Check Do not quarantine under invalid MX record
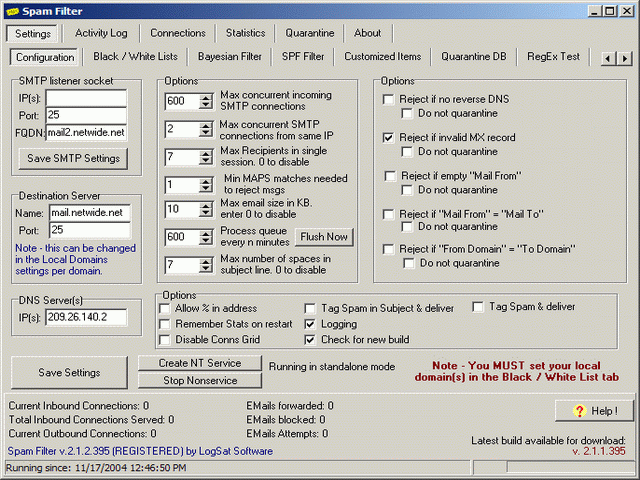 coord(407,151)
